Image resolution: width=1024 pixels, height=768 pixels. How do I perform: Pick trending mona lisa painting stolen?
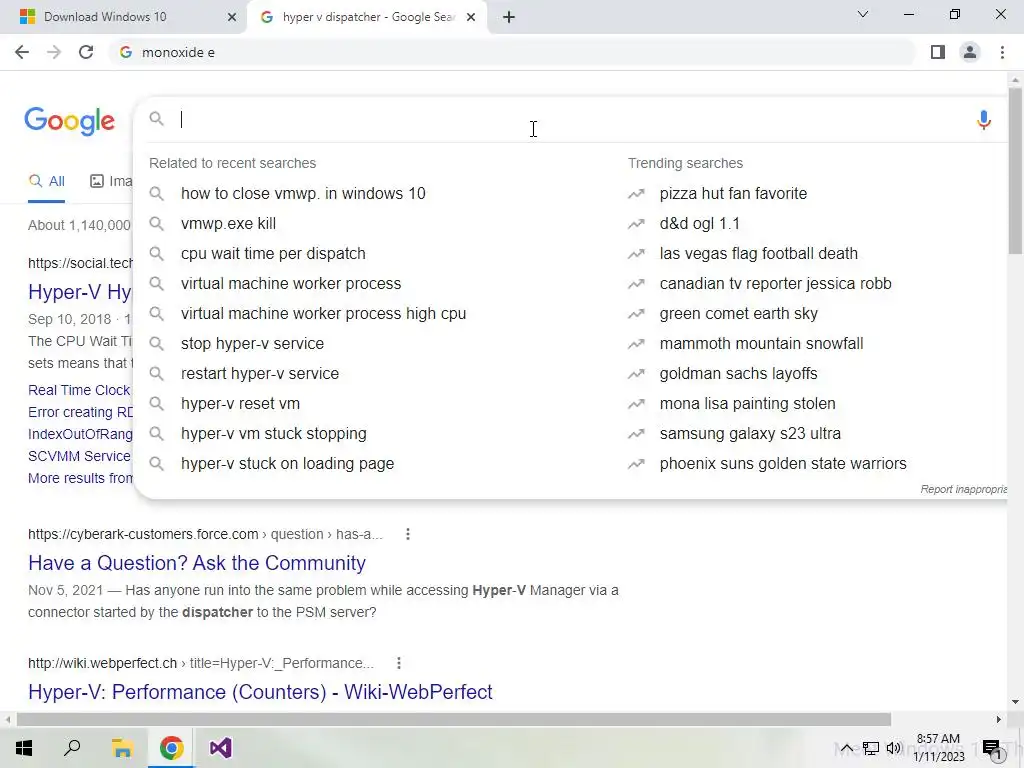point(747,404)
